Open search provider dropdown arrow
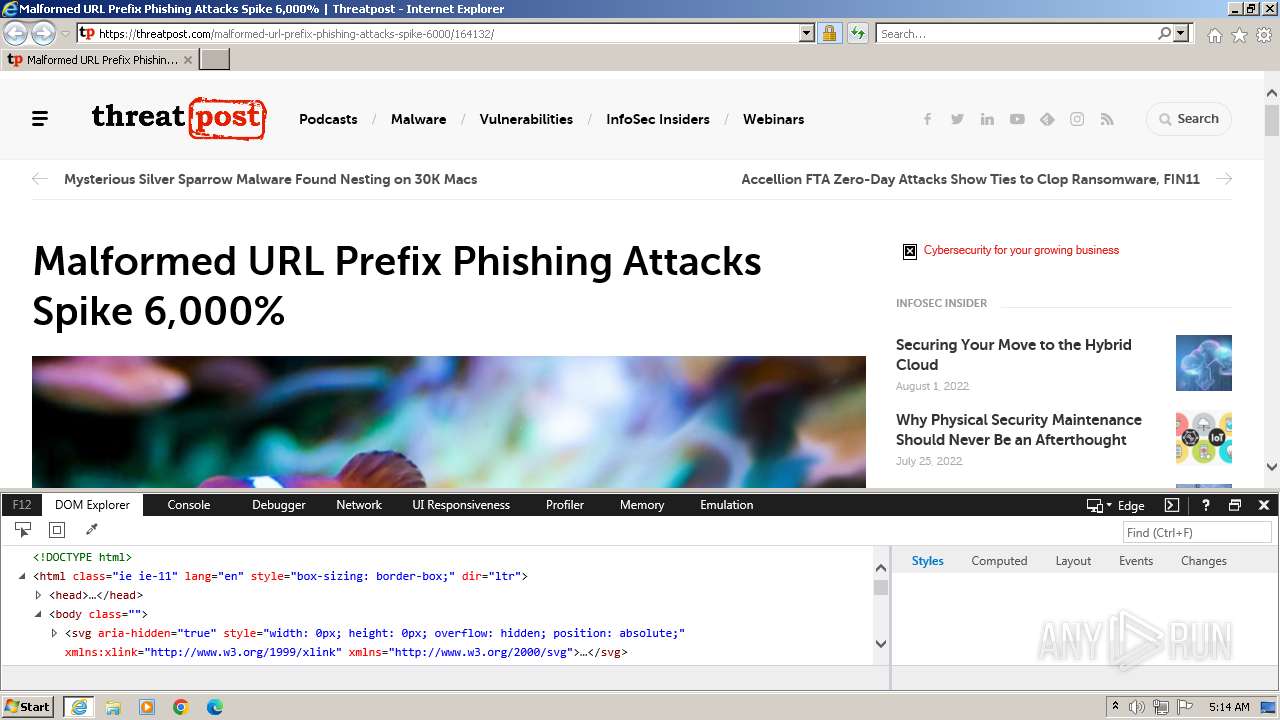 pos(1181,33)
